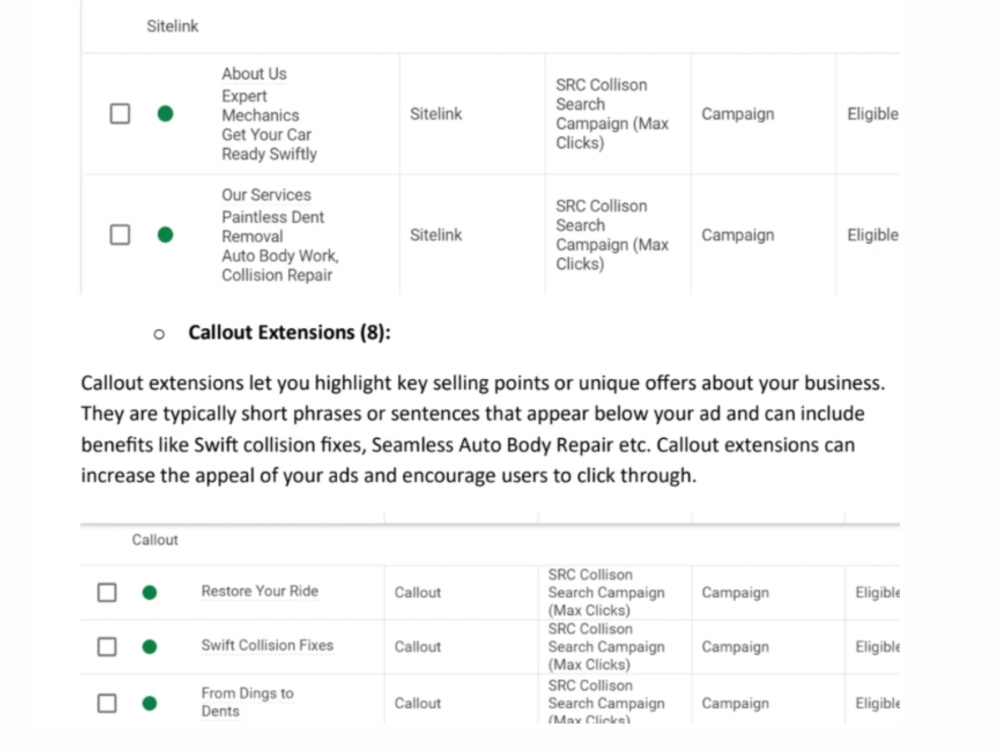
Task: Tick the checkbox for Our Services sitelink
Action: [x=120, y=235]
